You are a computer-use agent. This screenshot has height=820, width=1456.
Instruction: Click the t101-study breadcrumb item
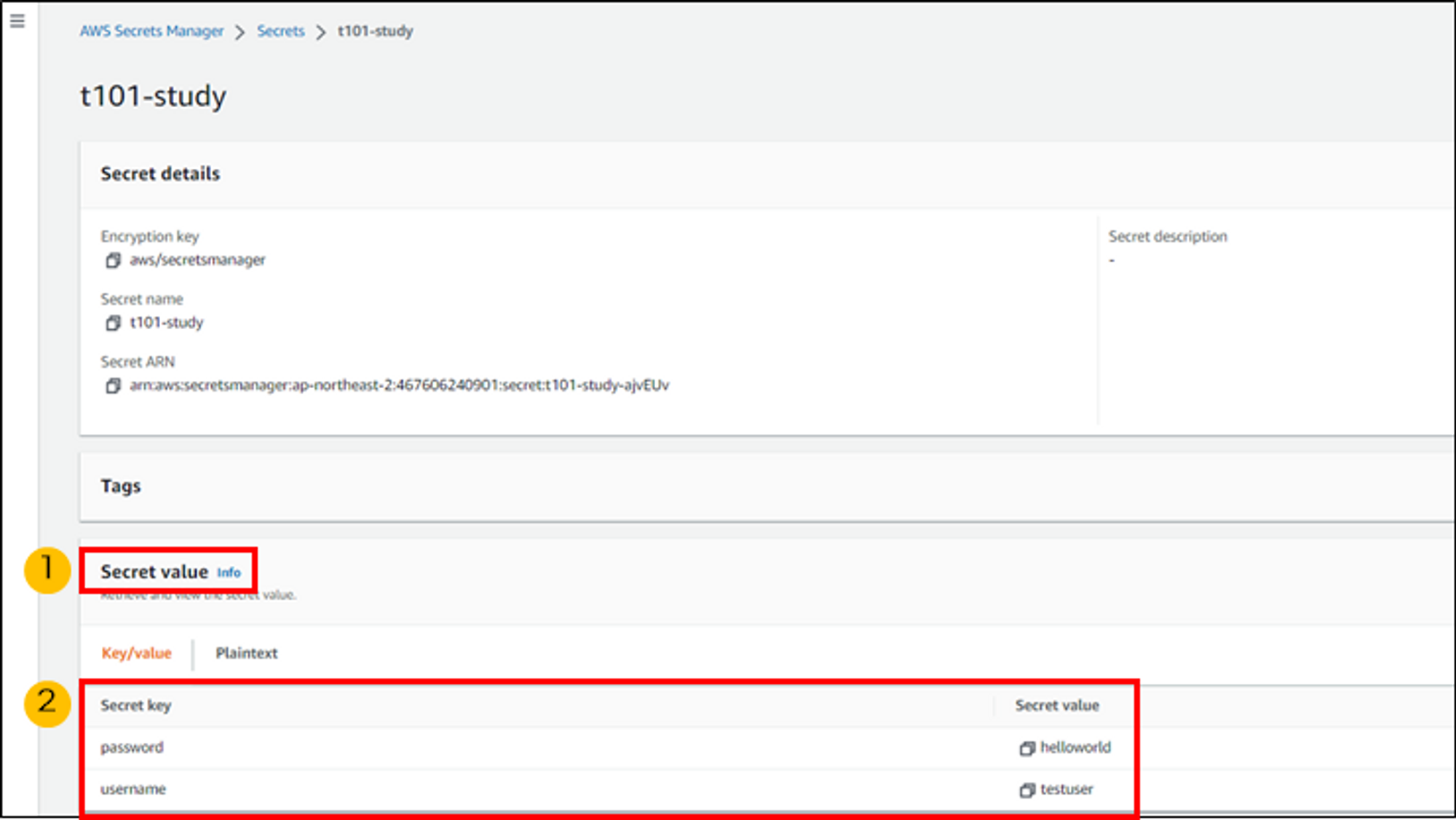(375, 31)
